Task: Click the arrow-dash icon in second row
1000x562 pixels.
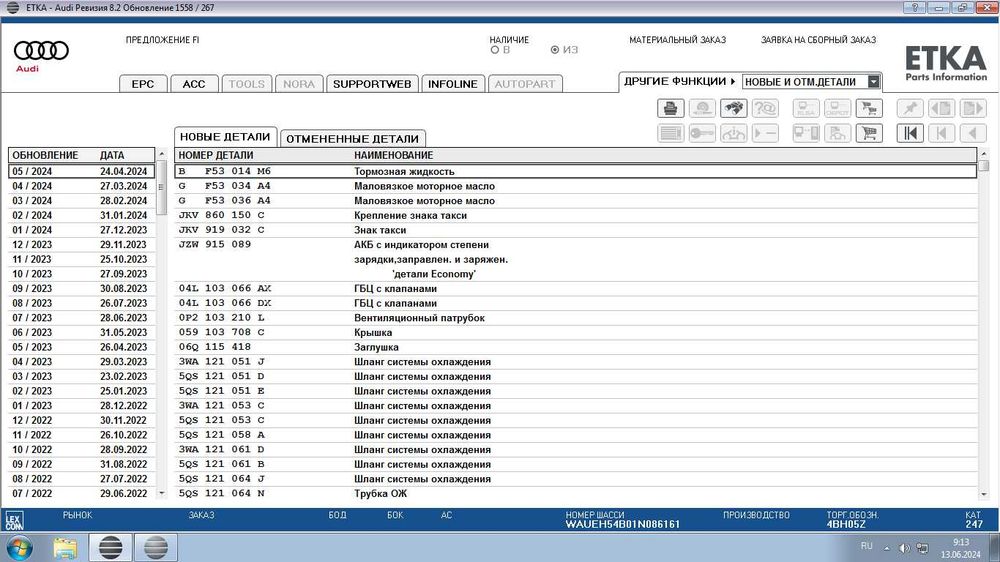Action: pyautogui.click(x=765, y=133)
